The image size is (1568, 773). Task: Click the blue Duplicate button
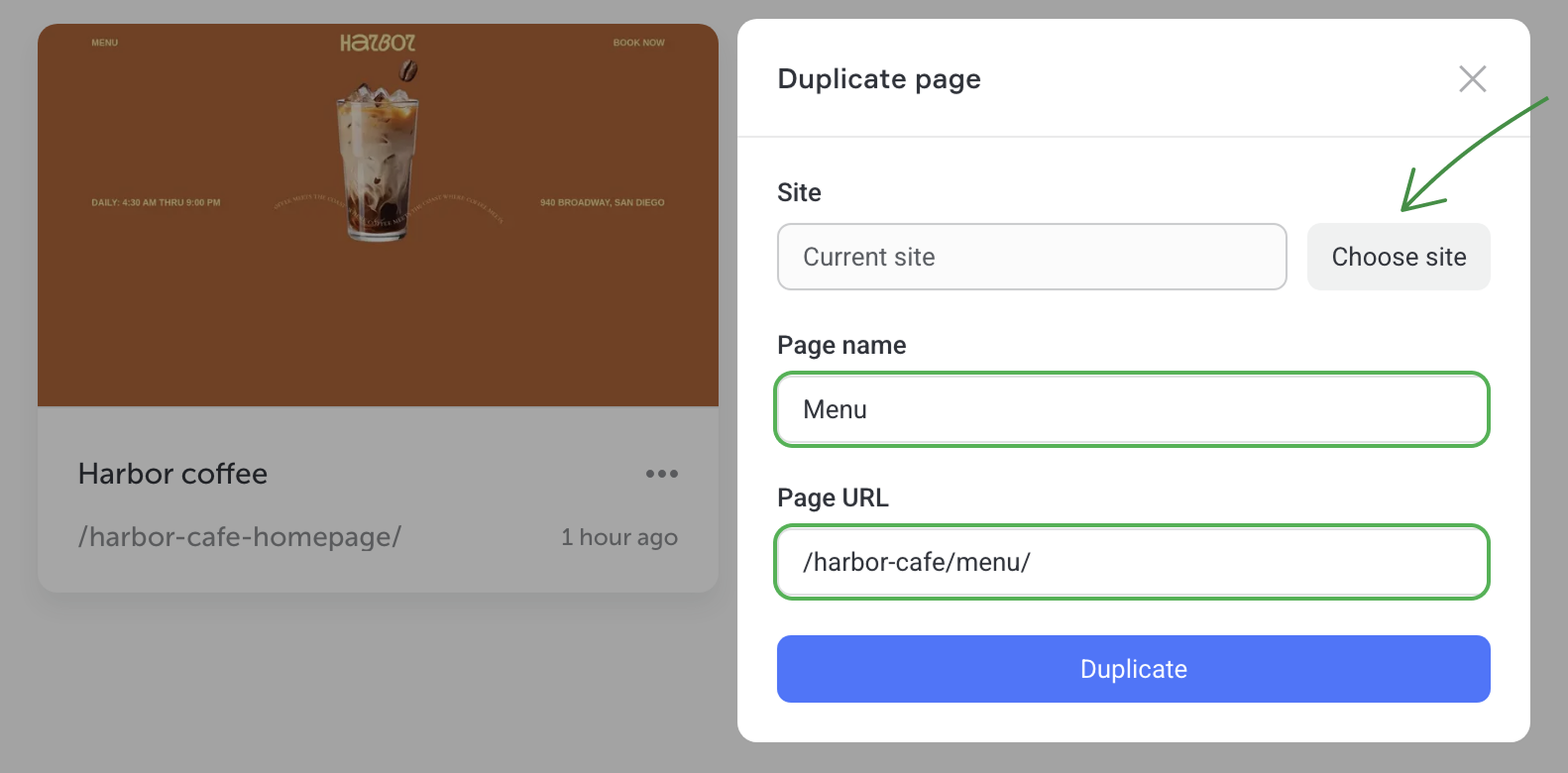tap(1133, 669)
